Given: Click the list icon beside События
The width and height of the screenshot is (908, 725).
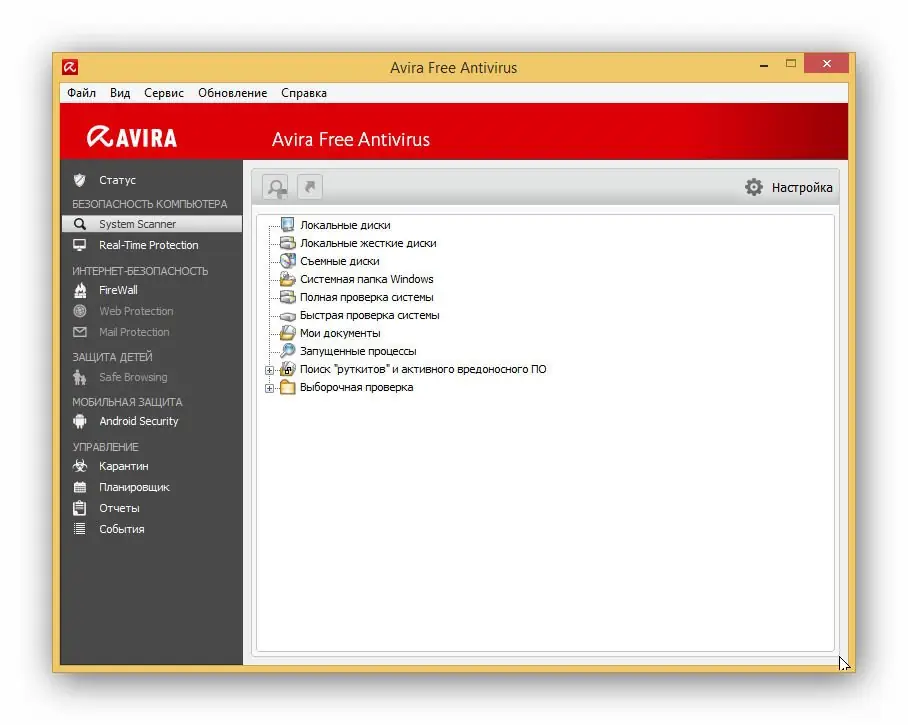Looking at the screenshot, I should [x=80, y=529].
